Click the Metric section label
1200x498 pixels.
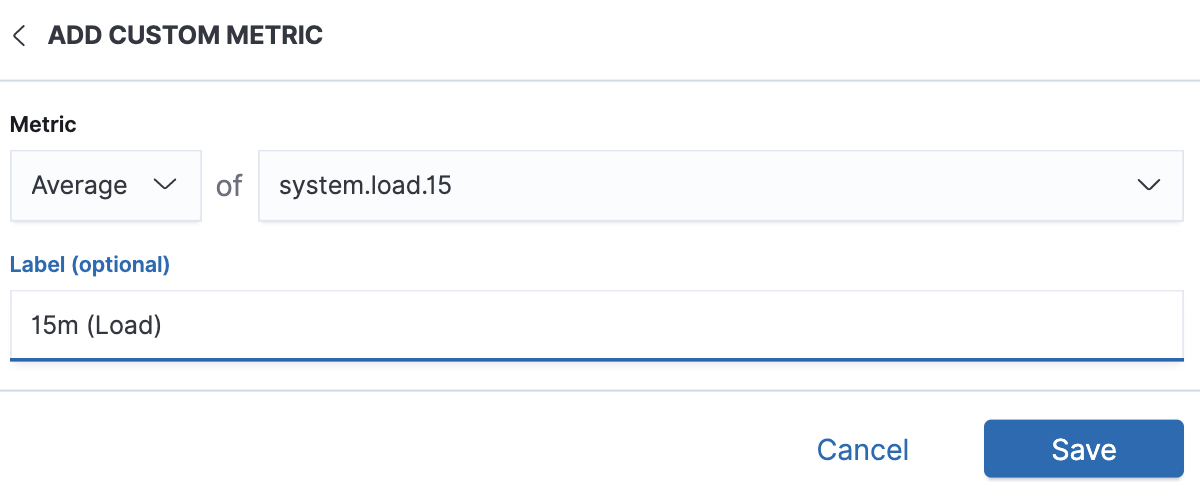(x=43, y=125)
